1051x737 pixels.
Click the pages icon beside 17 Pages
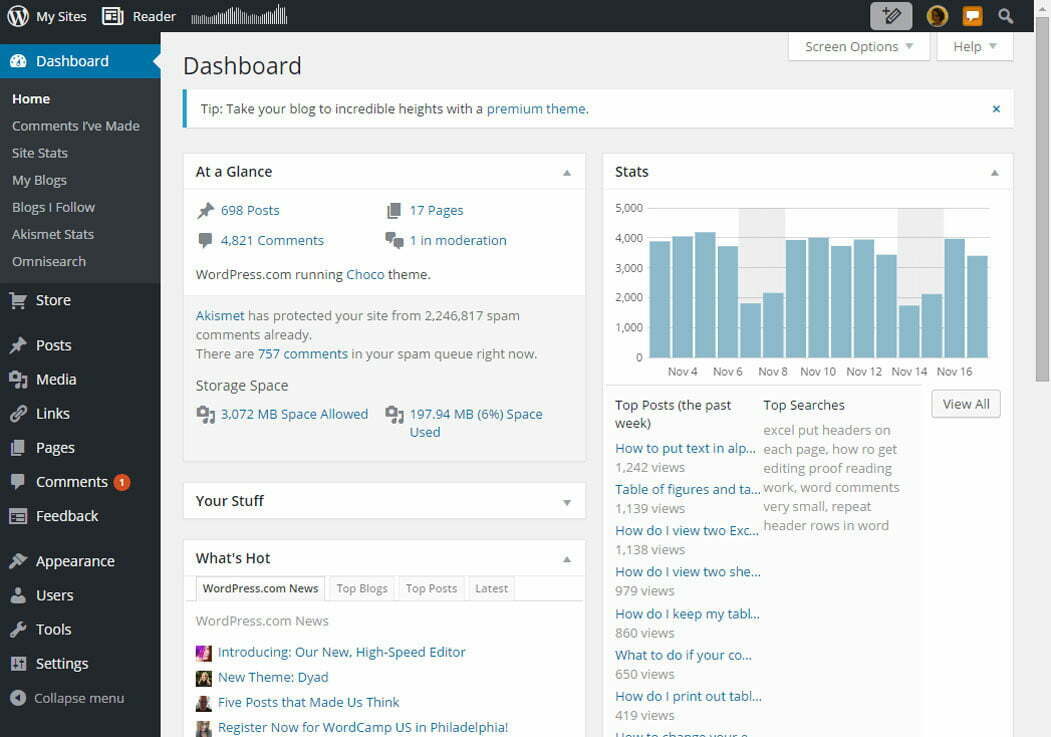[x=393, y=210]
